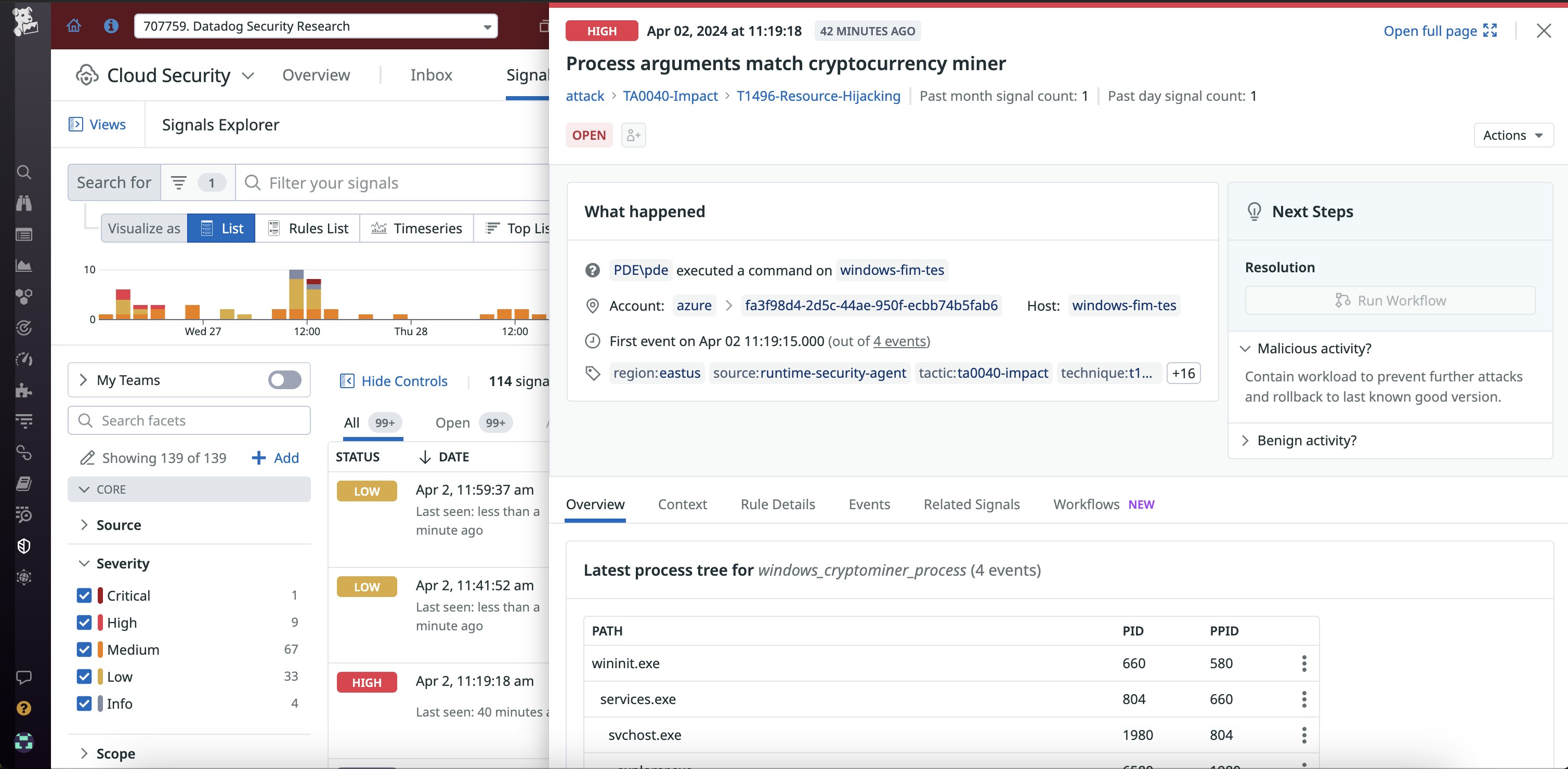Screen dimensions: 1568x769
Task: Open the Notebooks icon in the sidebar
Action: (x=24, y=483)
